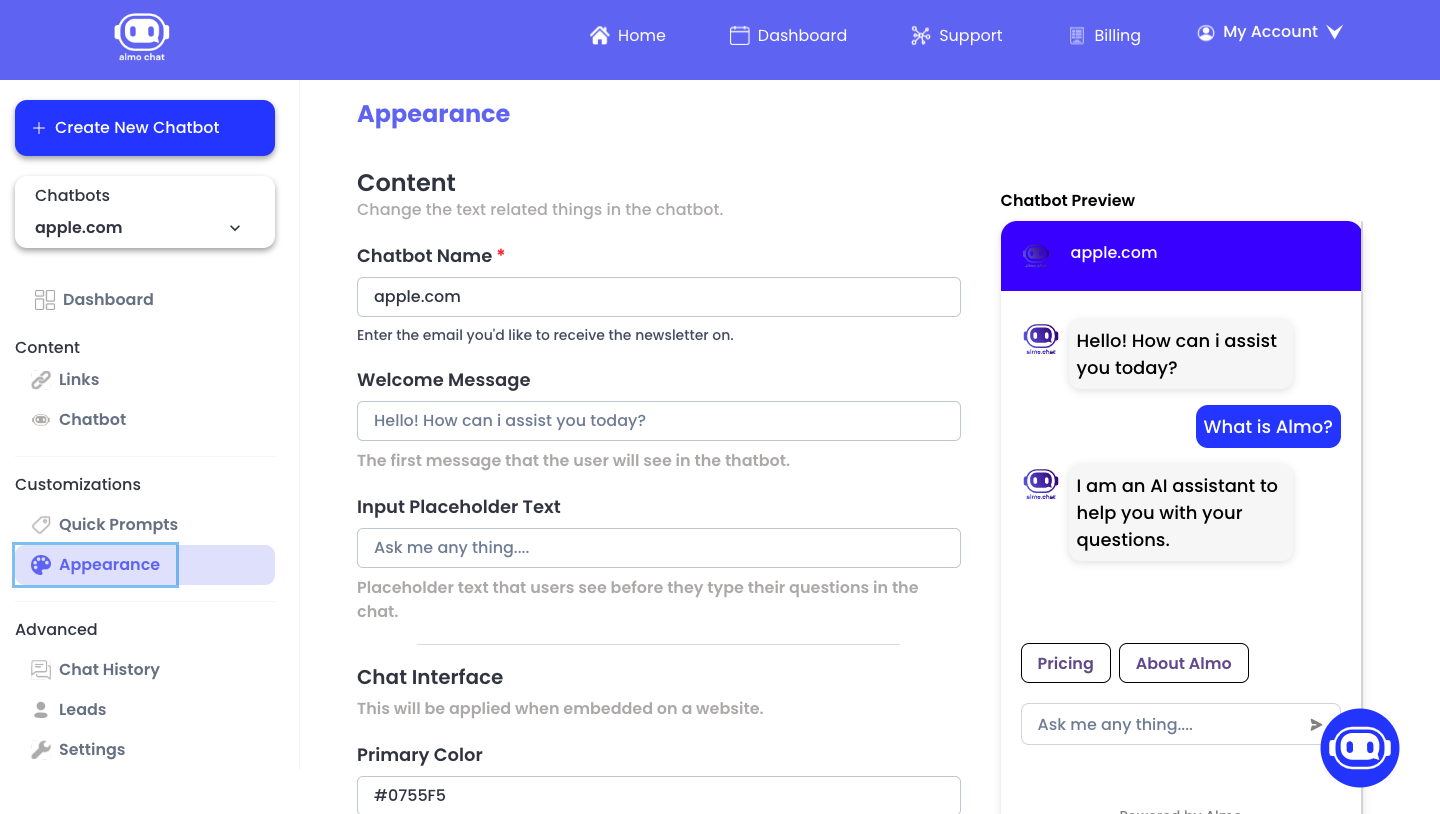Send message using the arrow icon
This screenshot has width=1440, height=814.
1316,725
